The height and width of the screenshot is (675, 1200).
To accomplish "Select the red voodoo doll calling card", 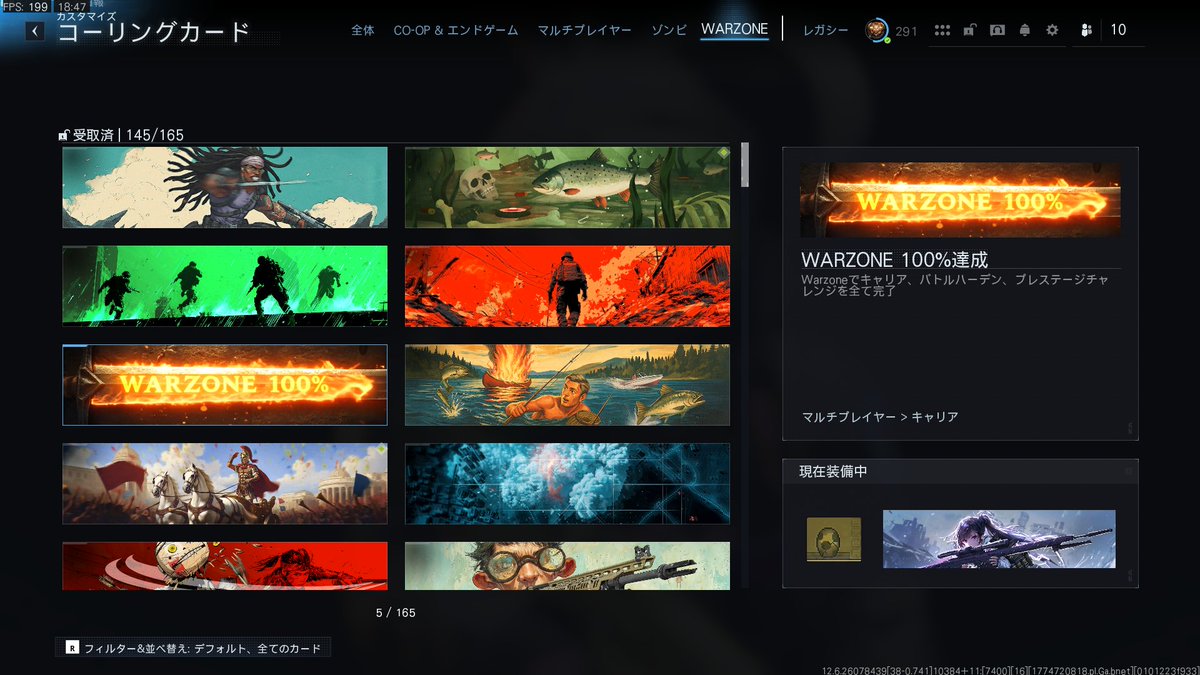I will pos(225,566).
